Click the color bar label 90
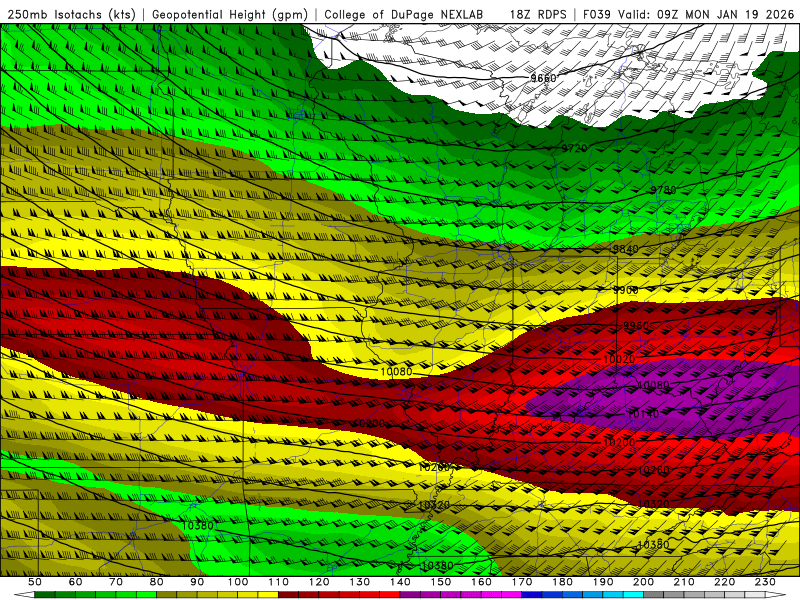The height and width of the screenshot is (600, 800). [x=197, y=582]
